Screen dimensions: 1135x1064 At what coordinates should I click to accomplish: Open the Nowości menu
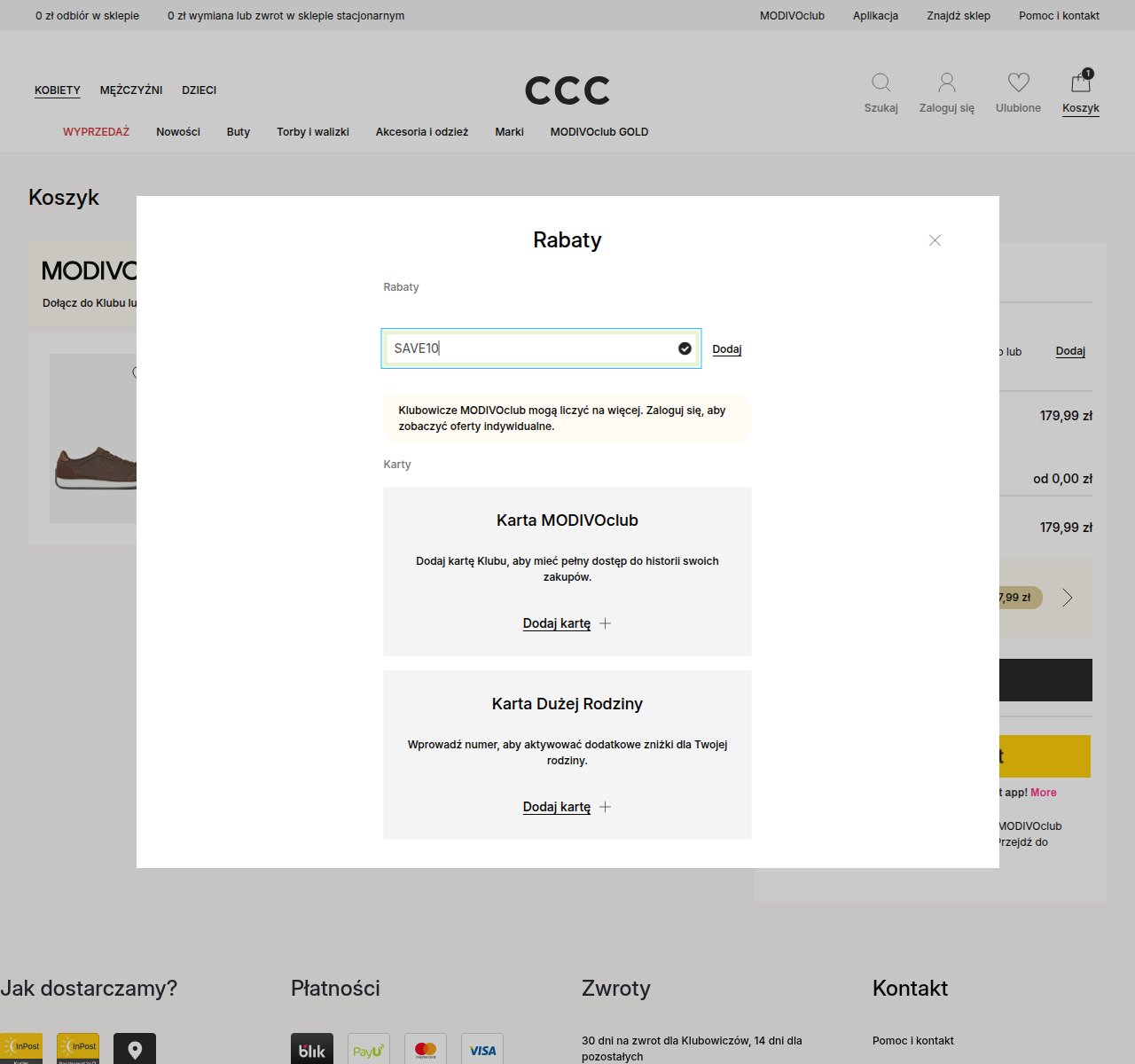point(178,132)
